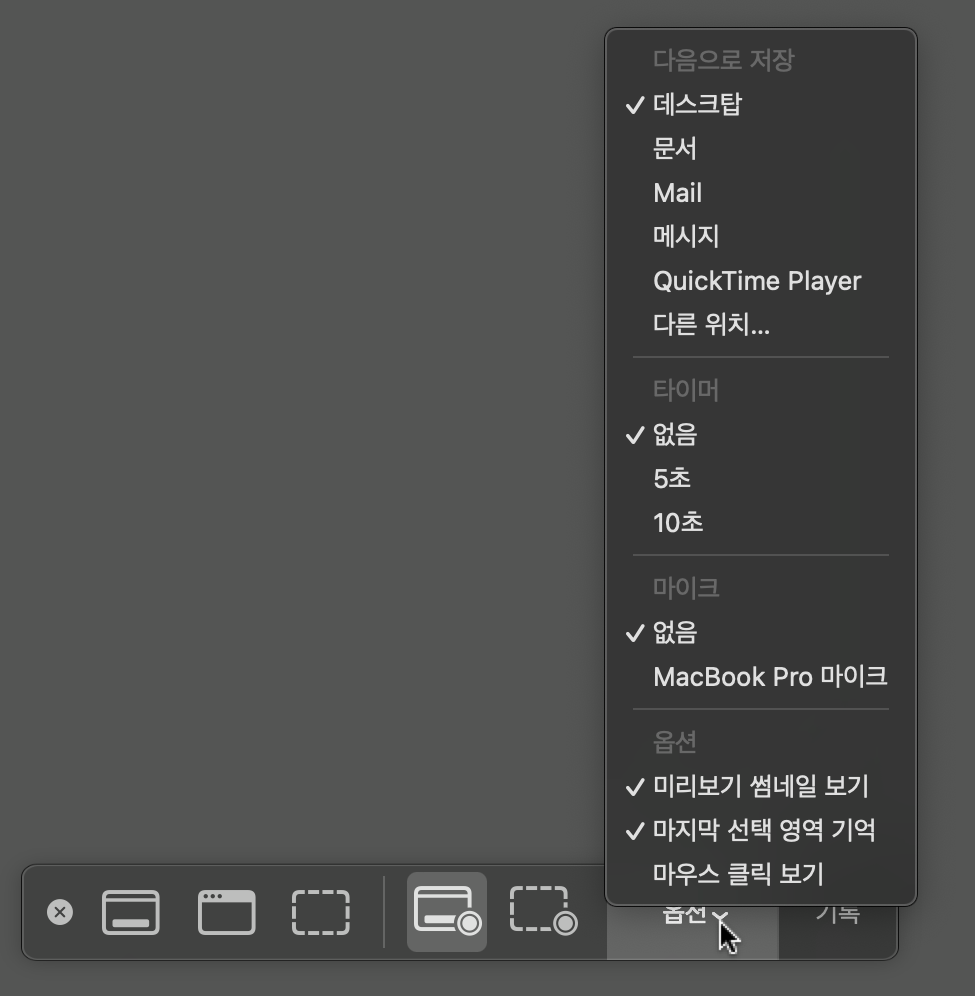Select the Capture Entire Screen icon
Viewport: 975px width, 996px height.
point(131,912)
